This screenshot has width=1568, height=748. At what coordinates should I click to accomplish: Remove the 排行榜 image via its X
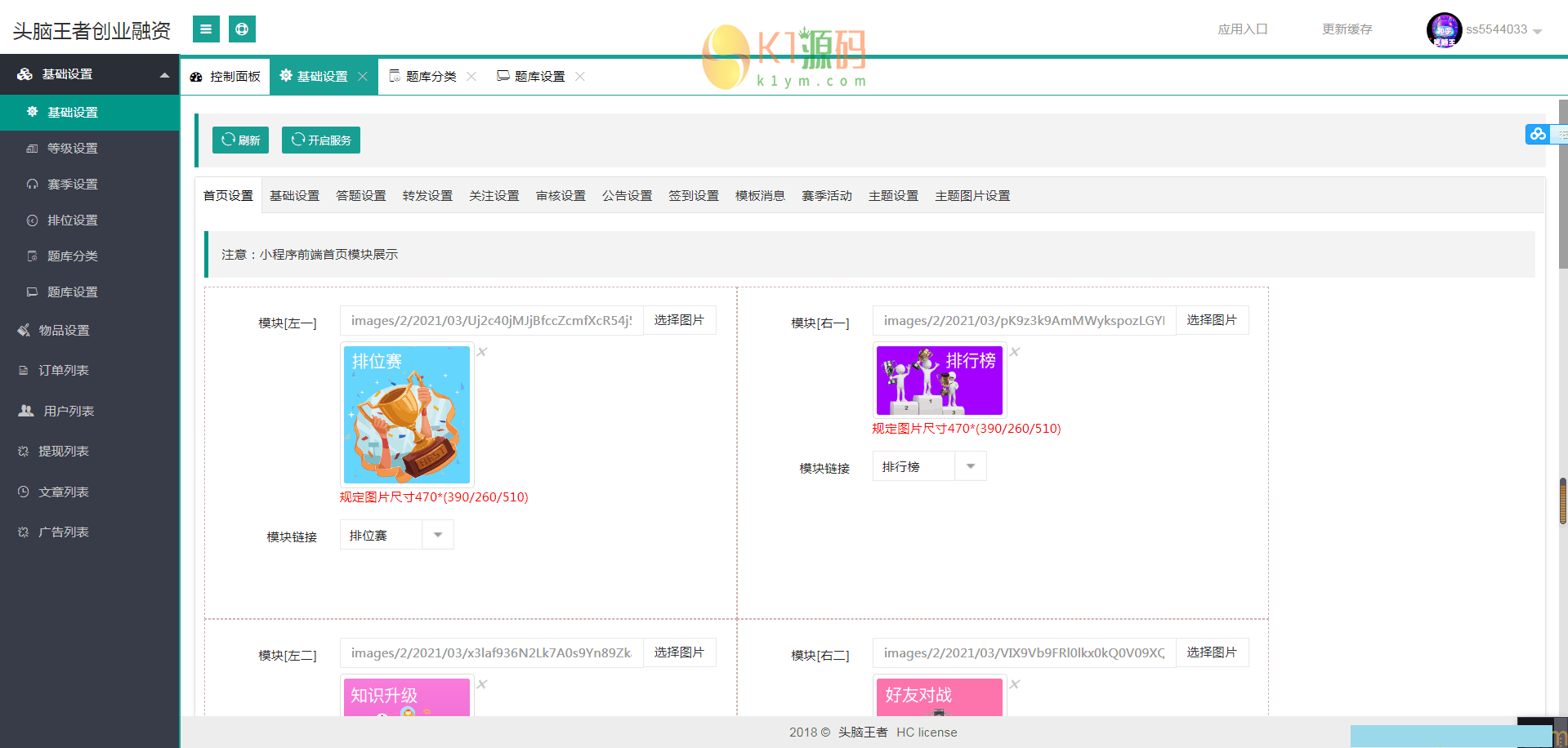(x=1014, y=351)
